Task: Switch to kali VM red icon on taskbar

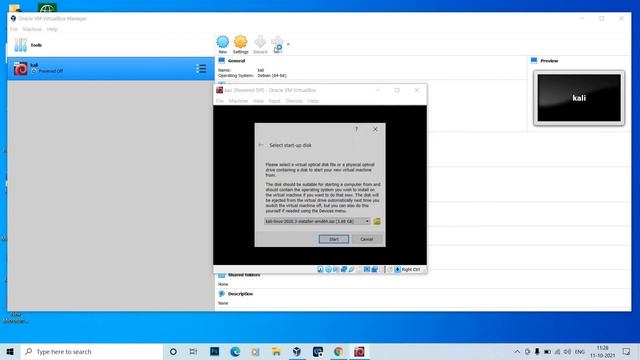Action: point(359,351)
